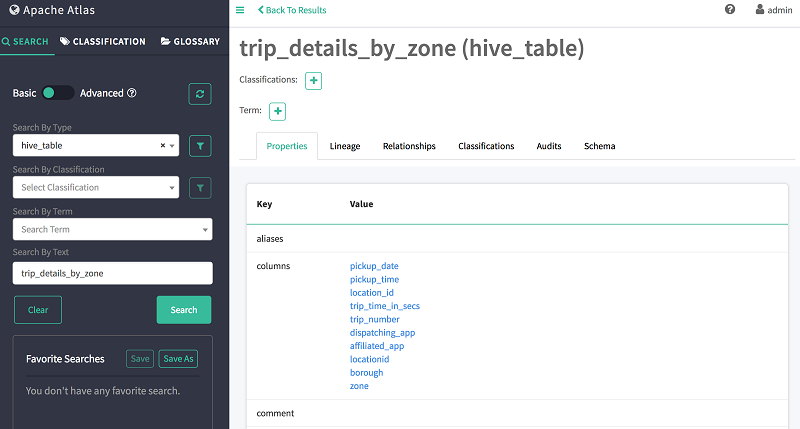800x429 pixels.
Task: Open the GLOSSARY sidebar tab
Action: [x=190, y=41]
